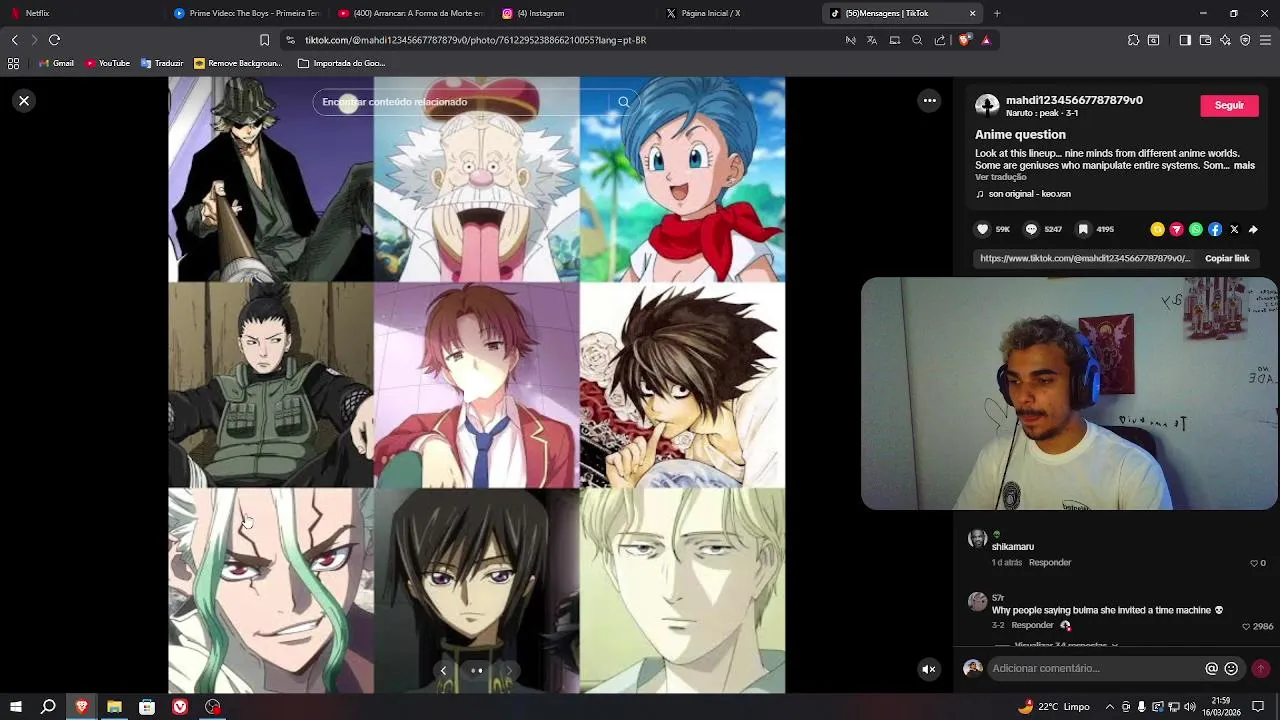1280x720 pixels.
Task: Open Brave Rewards triangle icon
Action: pyautogui.click(x=986, y=40)
